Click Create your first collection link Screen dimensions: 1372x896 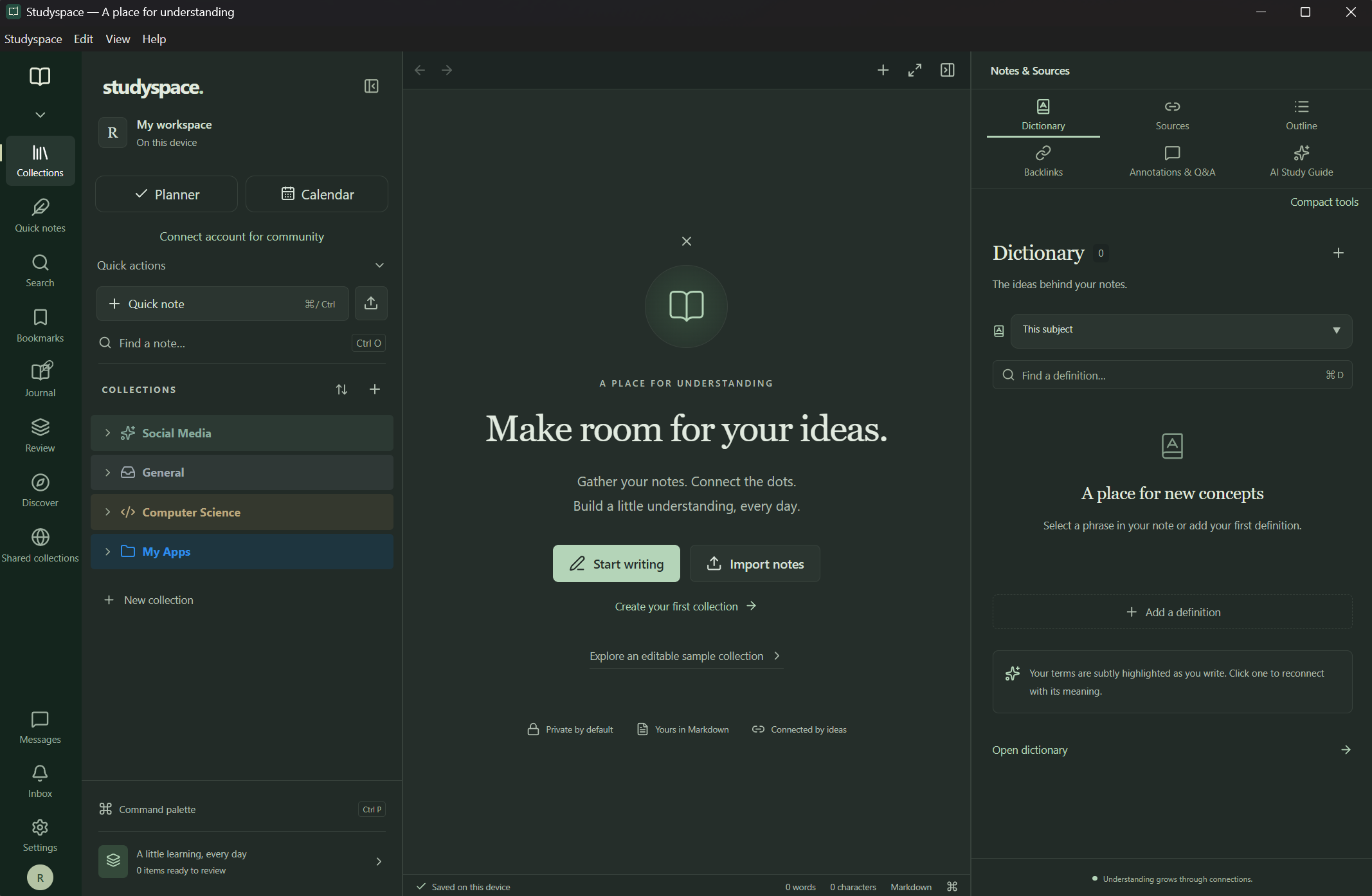[685, 607]
